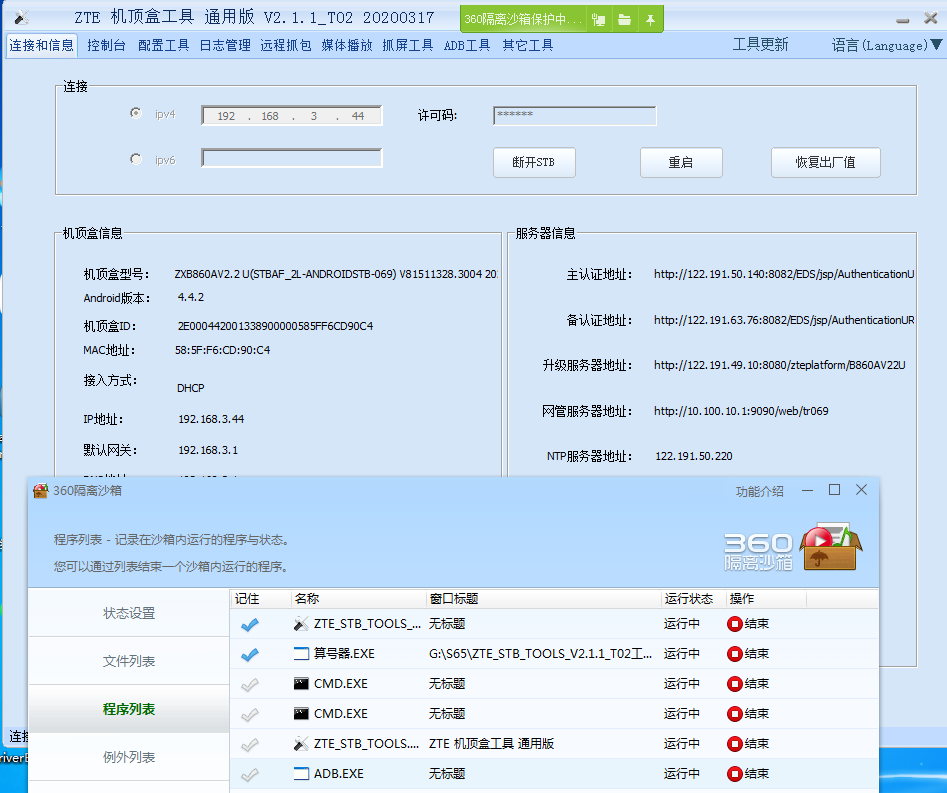Click the 接入方式 value DHCP

(x=191, y=388)
